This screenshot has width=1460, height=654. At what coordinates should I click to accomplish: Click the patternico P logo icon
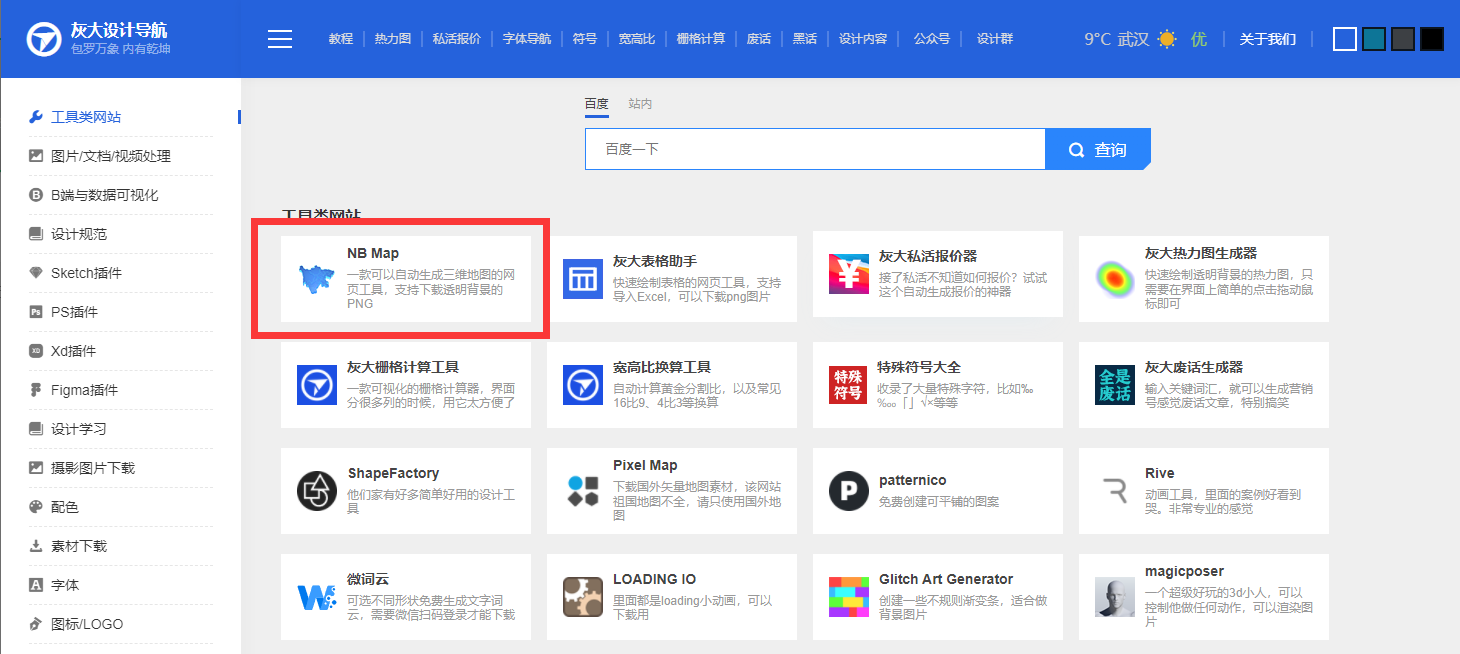pyautogui.click(x=849, y=491)
